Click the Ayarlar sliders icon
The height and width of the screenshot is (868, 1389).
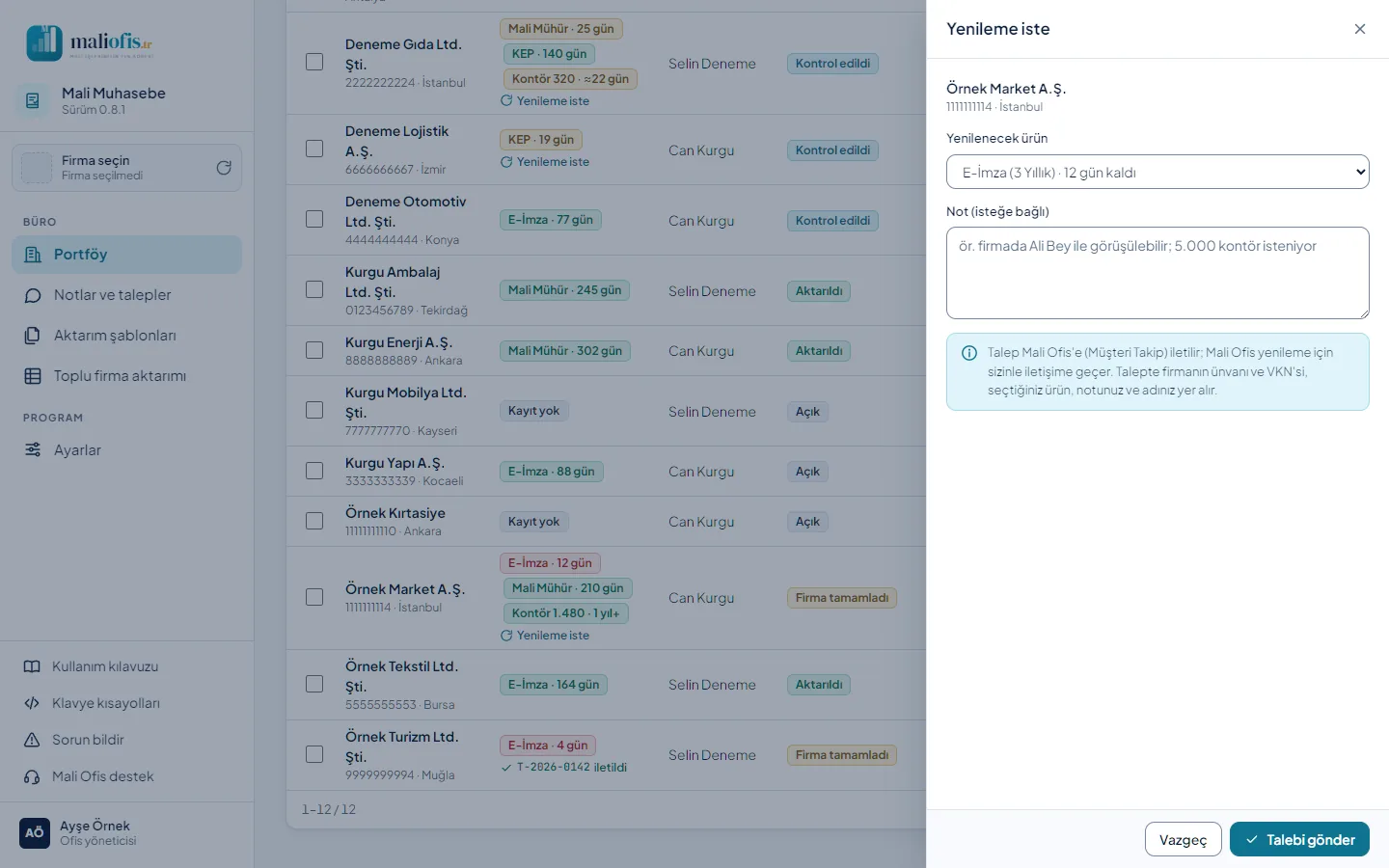pos(33,450)
